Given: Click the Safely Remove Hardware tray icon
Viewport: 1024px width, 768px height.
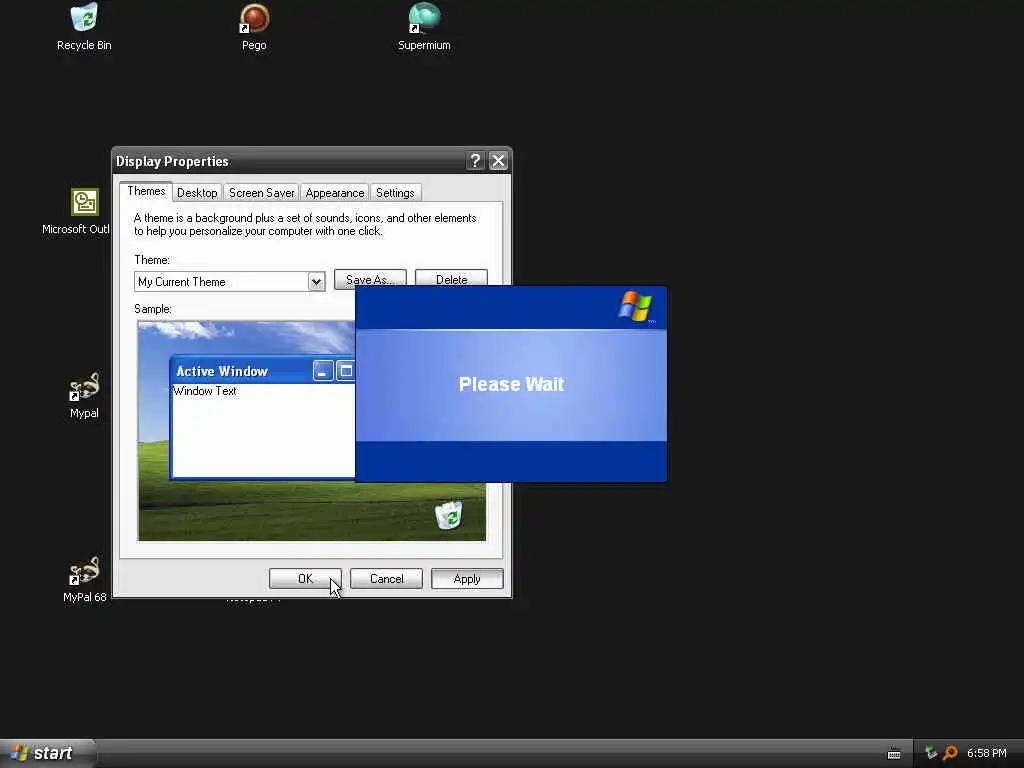Looking at the screenshot, I should 931,753.
